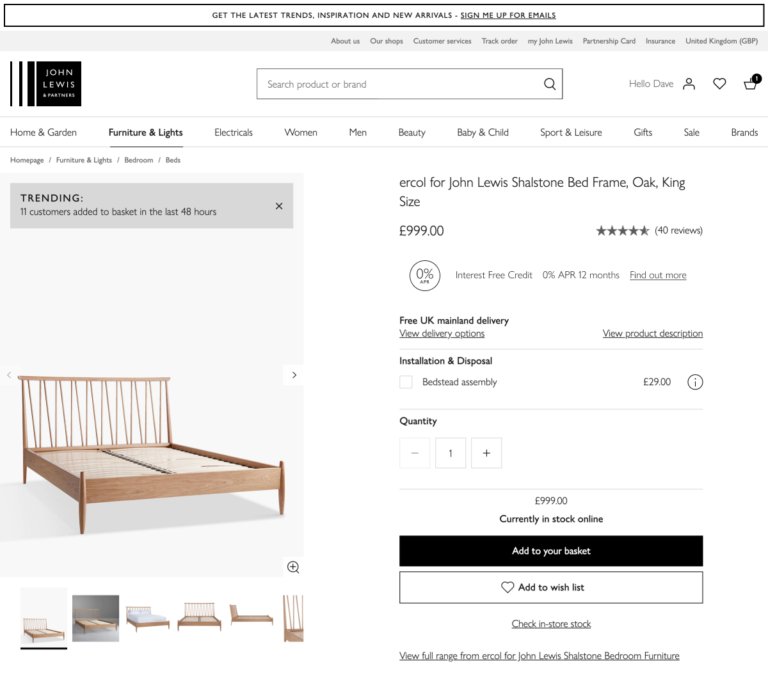Open the Electricals menu

[233, 132]
